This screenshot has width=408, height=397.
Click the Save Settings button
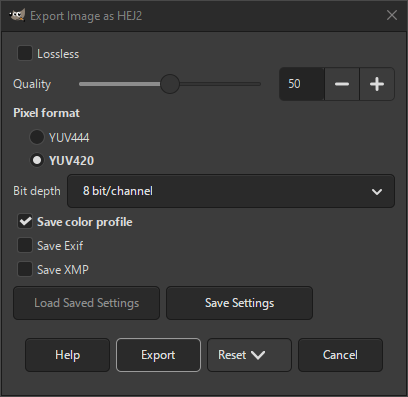[x=239, y=303]
